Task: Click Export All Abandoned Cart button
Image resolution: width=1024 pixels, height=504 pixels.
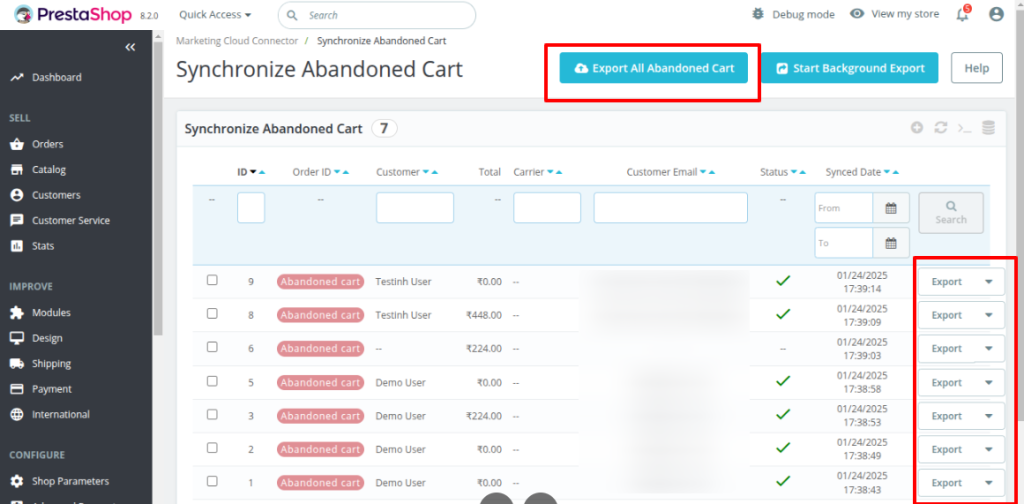Action: click(x=653, y=68)
